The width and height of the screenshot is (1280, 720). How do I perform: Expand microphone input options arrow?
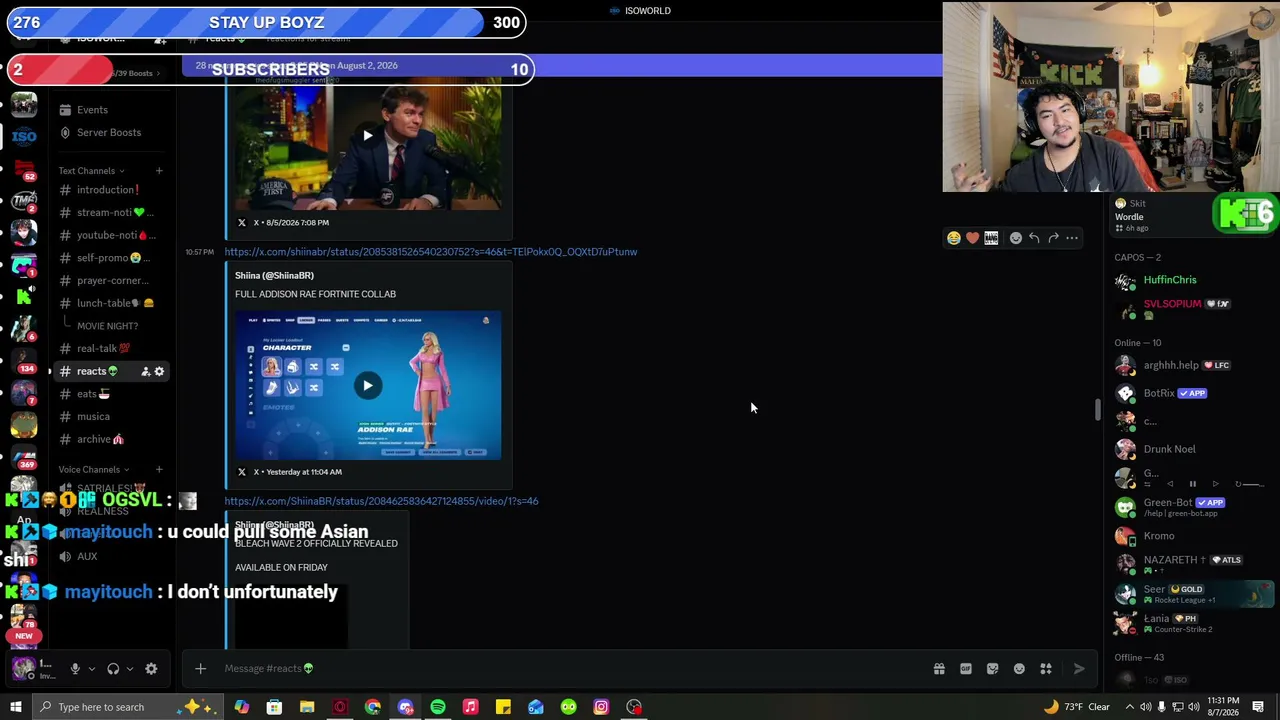(x=91, y=669)
